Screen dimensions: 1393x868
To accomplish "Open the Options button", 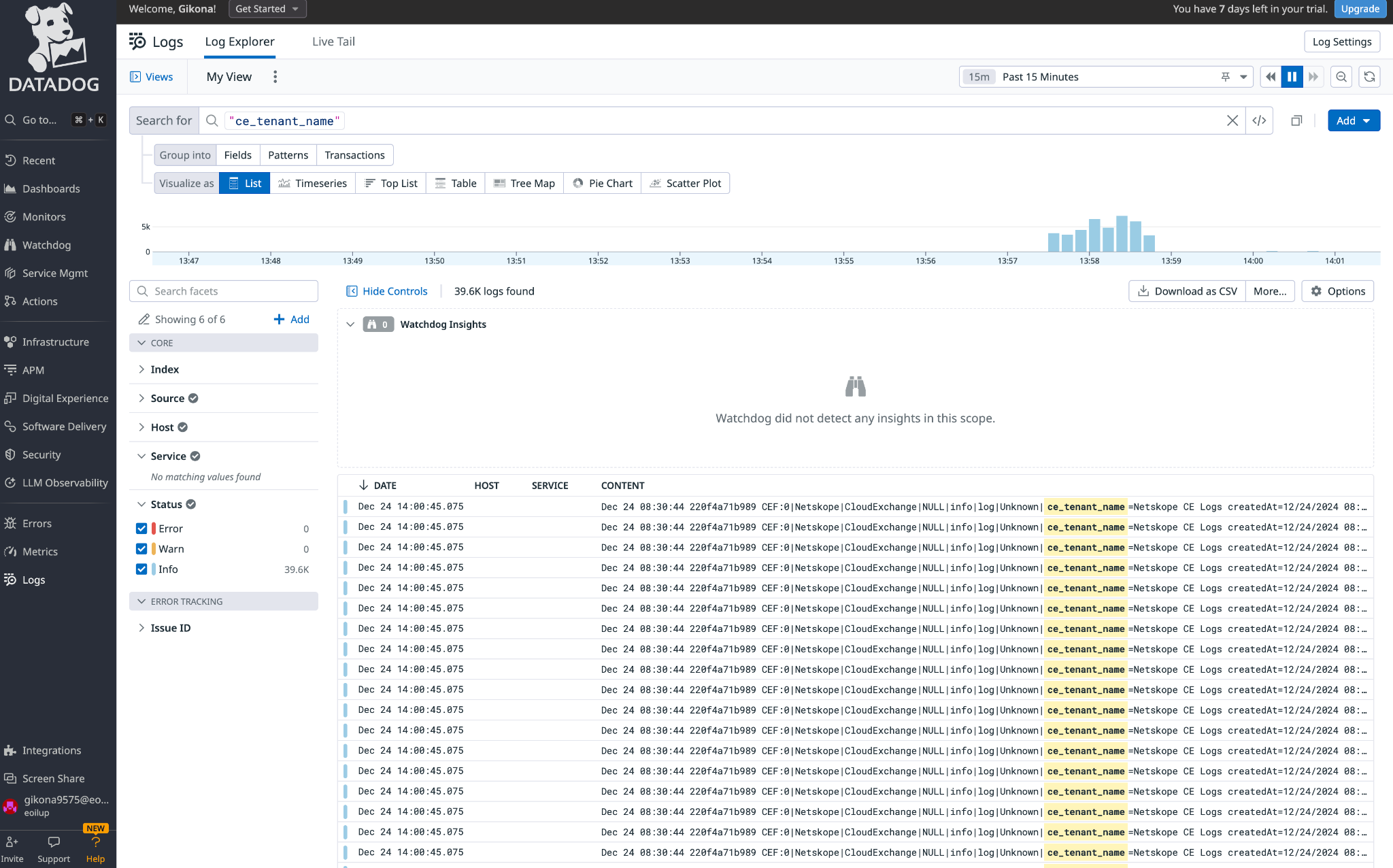I will (1338, 291).
